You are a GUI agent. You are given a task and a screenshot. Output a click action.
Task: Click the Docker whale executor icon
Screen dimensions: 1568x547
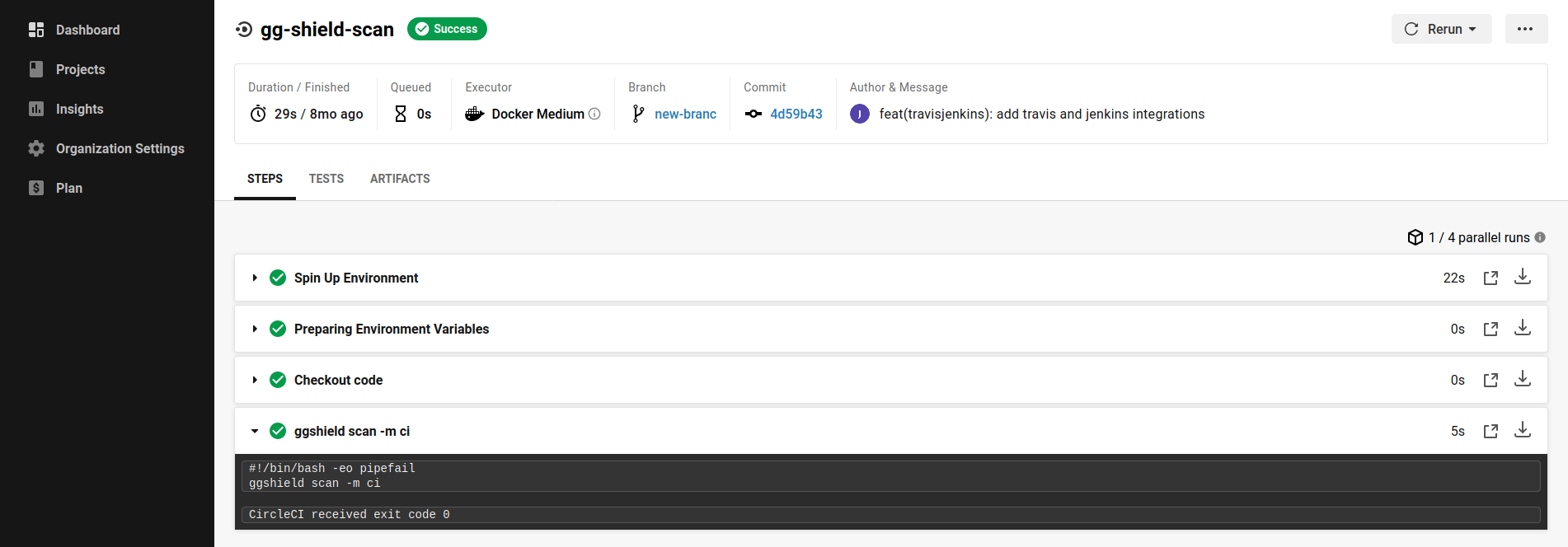474,114
